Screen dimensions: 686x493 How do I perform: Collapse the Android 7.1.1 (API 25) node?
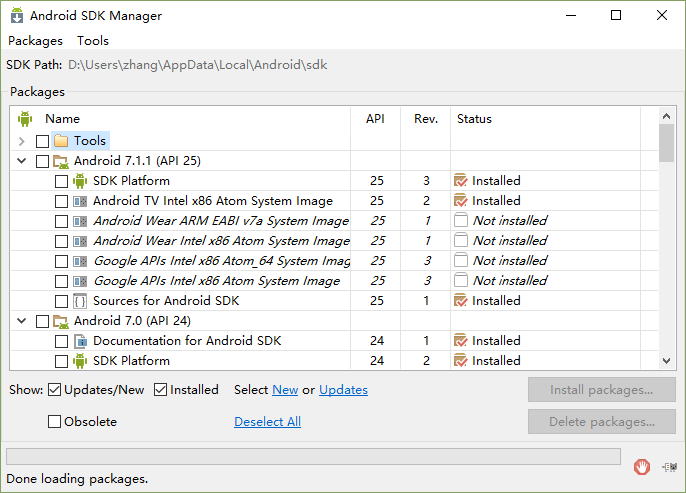pyautogui.click(x=21, y=161)
